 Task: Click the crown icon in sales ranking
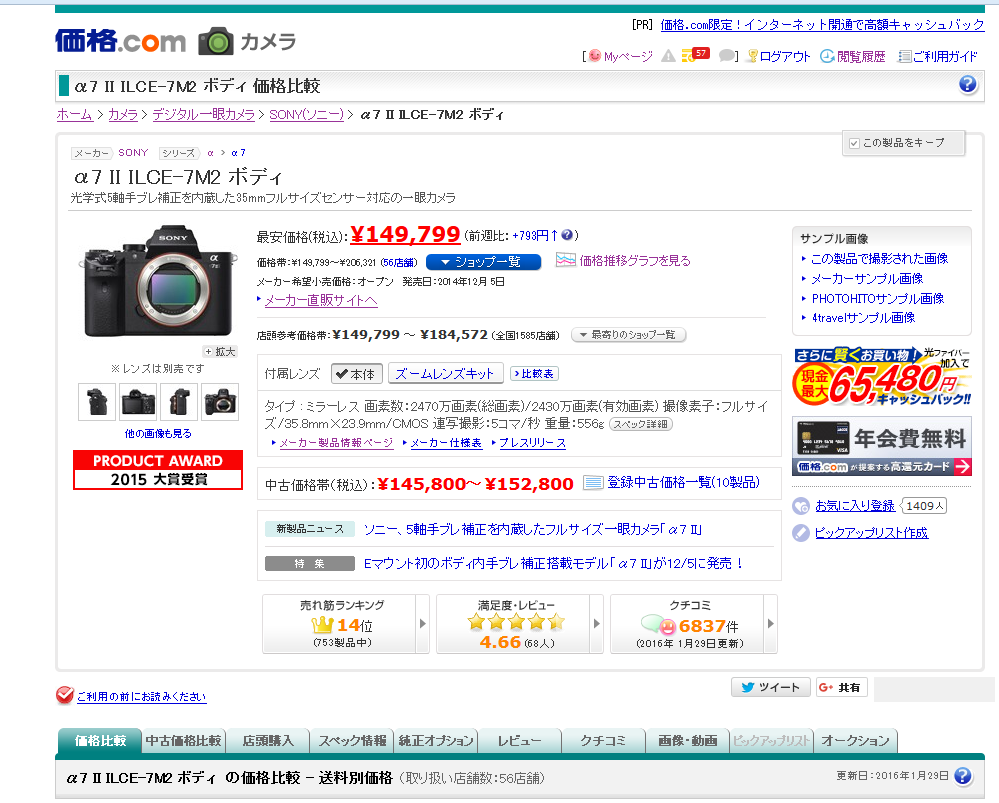pyautogui.click(x=322, y=625)
